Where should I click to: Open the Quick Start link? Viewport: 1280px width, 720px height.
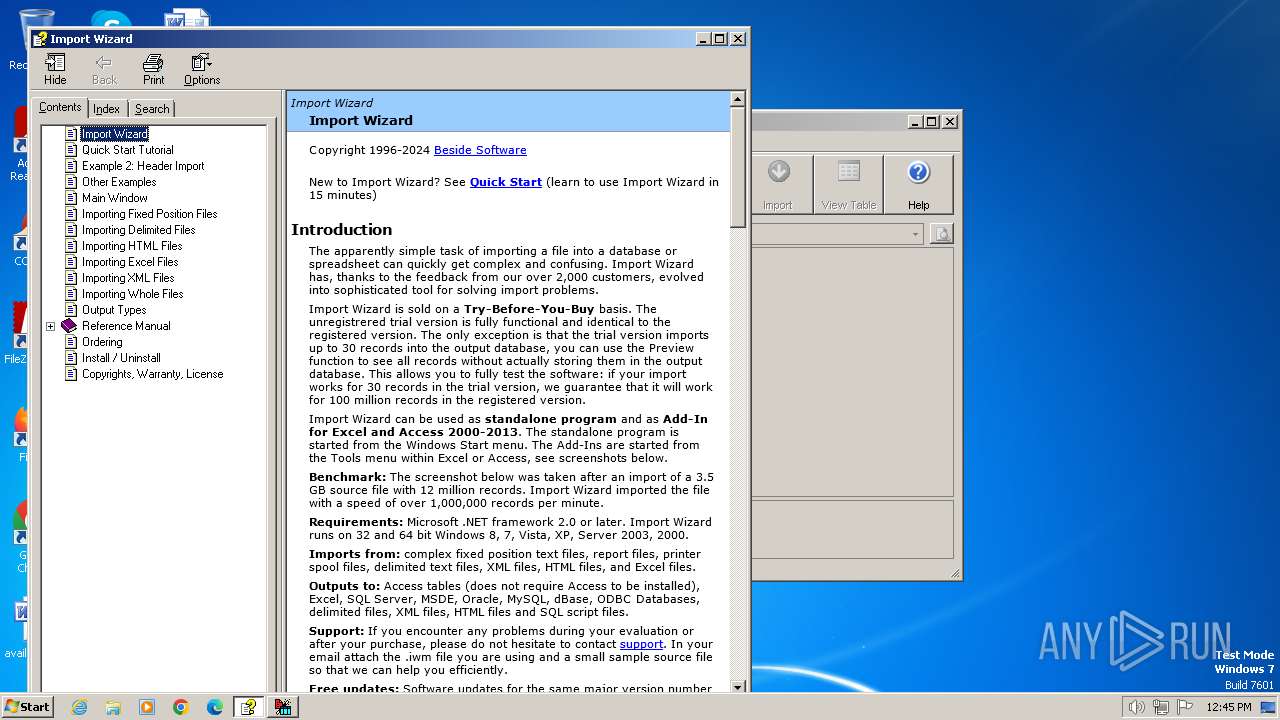[x=506, y=182]
